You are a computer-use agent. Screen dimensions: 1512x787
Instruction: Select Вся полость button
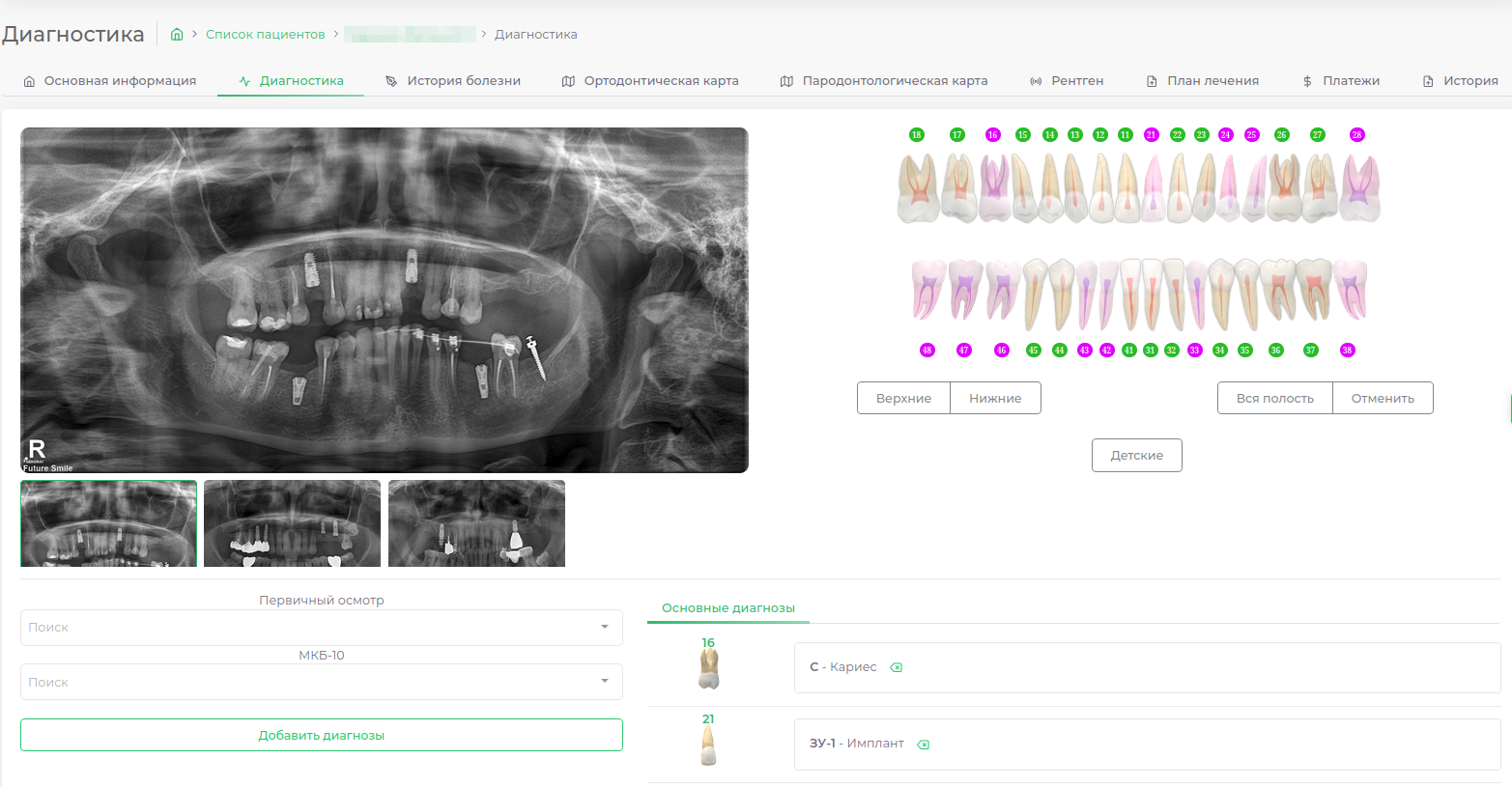1274,398
